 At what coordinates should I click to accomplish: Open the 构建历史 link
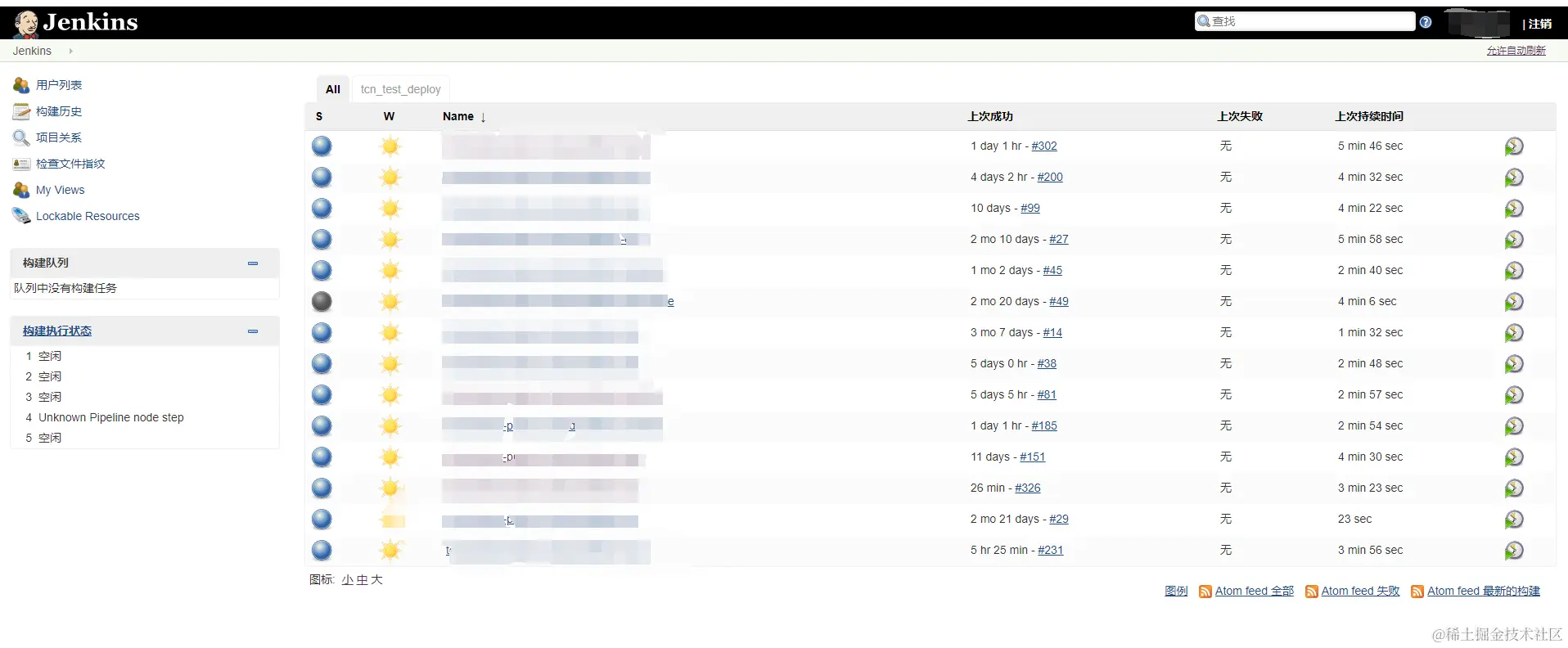pyautogui.click(x=59, y=111)
